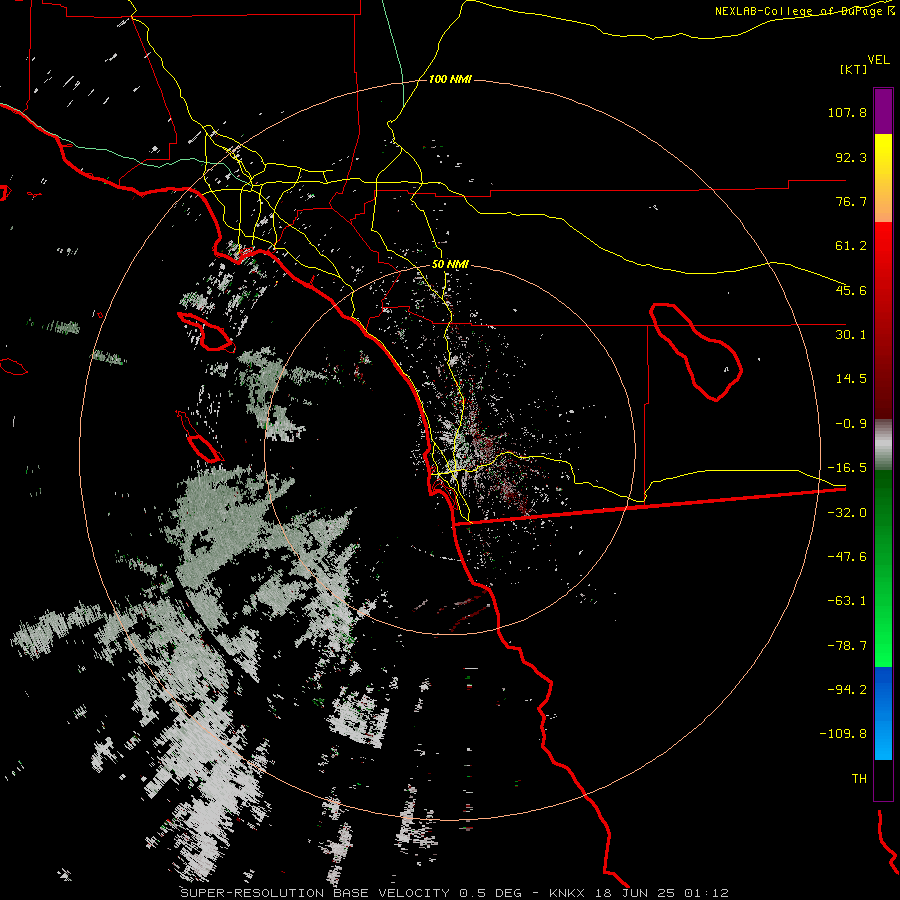Click the -78.7 velocity scale value

click(x=847, y=646)
